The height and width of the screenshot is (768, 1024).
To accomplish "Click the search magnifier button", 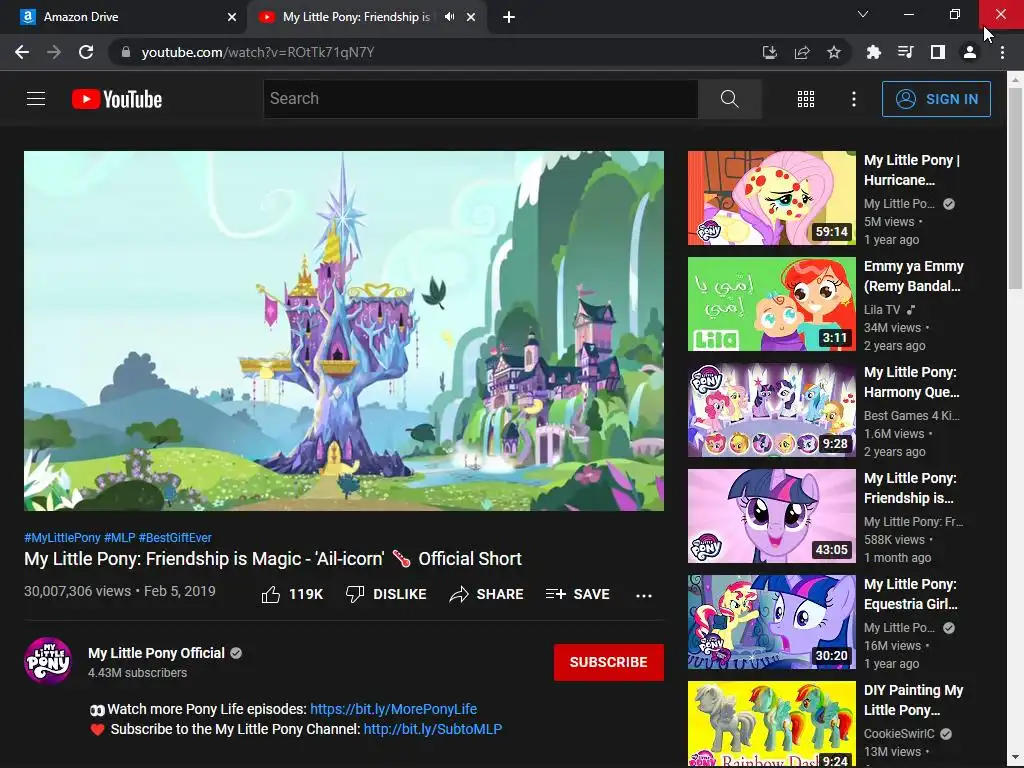I will (729, 99).
